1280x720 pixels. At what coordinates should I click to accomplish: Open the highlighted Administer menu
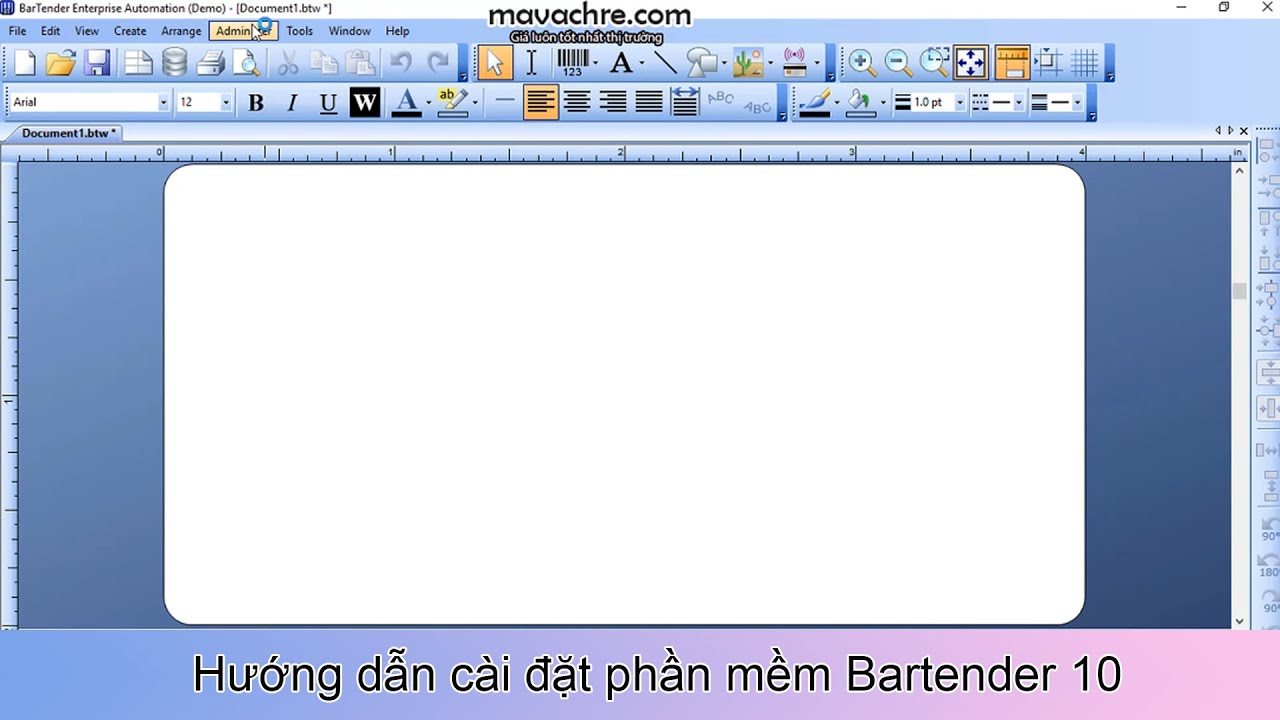243,31
